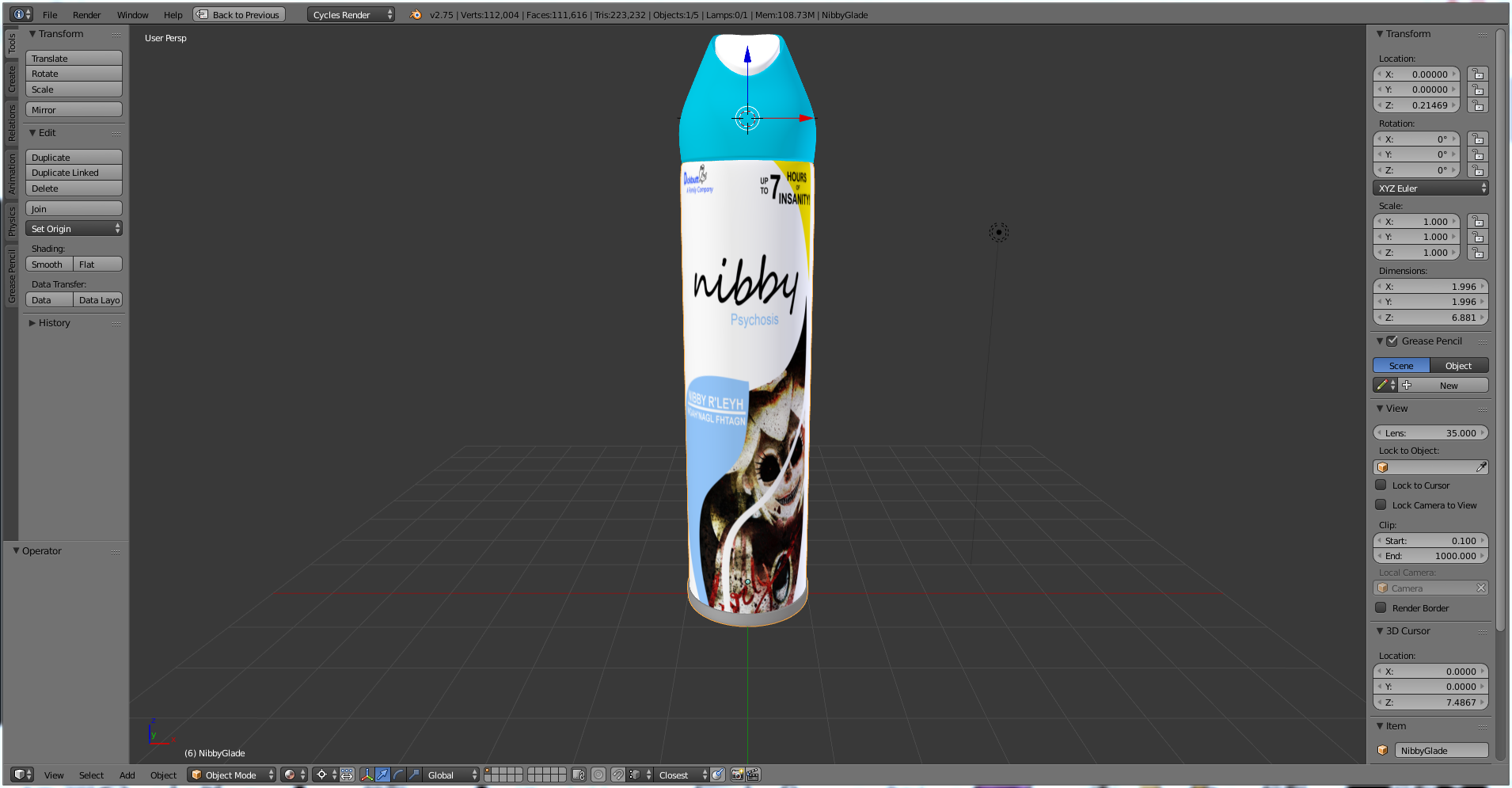Viewport: 1512px width, 788px height.
Task: Switch to the Create tab in tool shelf
Action: [x=11, y=78]
